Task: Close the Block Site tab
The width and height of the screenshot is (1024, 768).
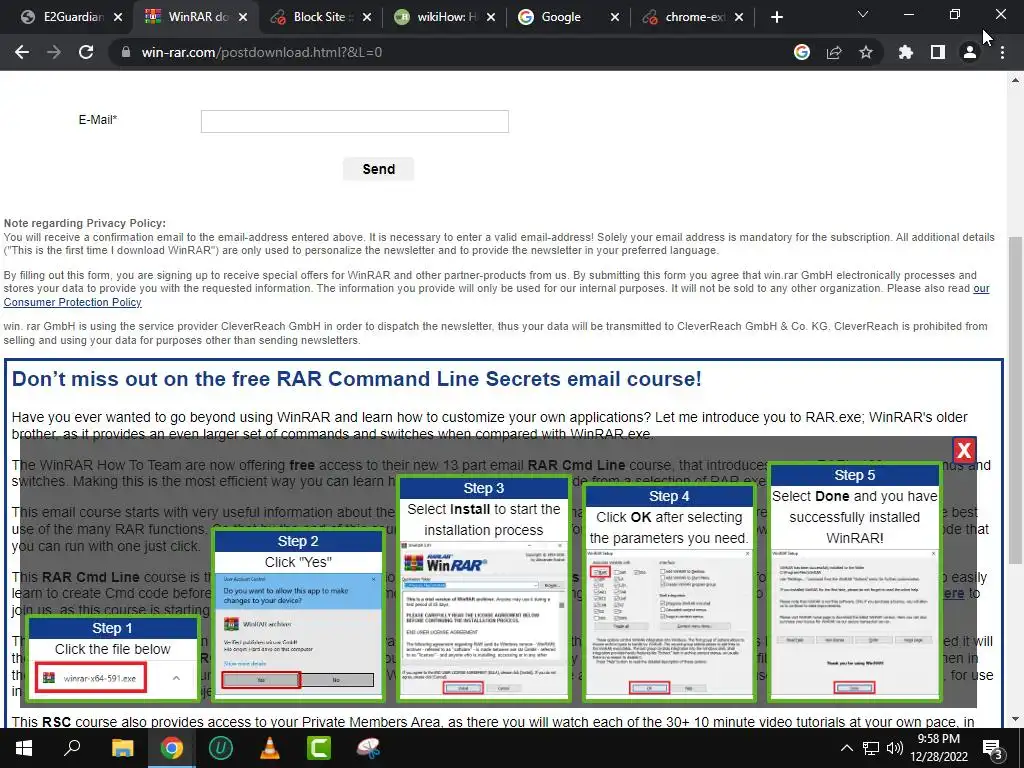Action: pos(367,17)
